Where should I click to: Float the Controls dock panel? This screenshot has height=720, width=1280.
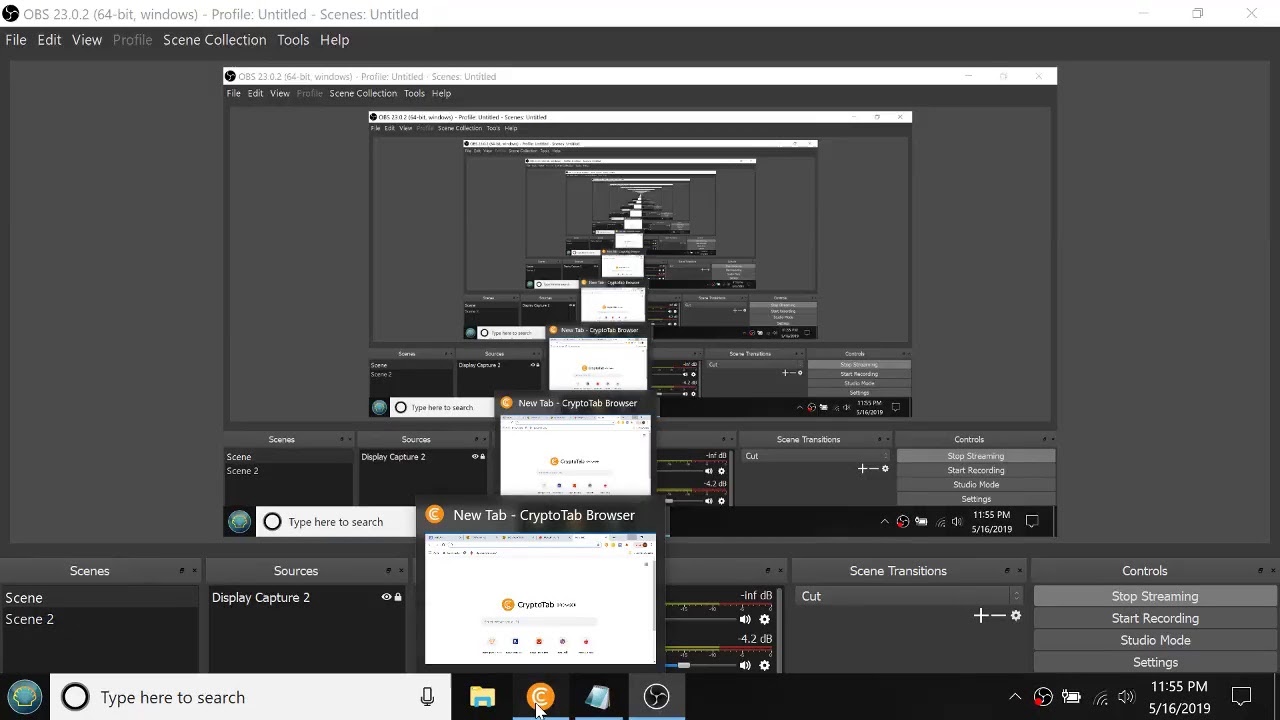point(1258,571)
